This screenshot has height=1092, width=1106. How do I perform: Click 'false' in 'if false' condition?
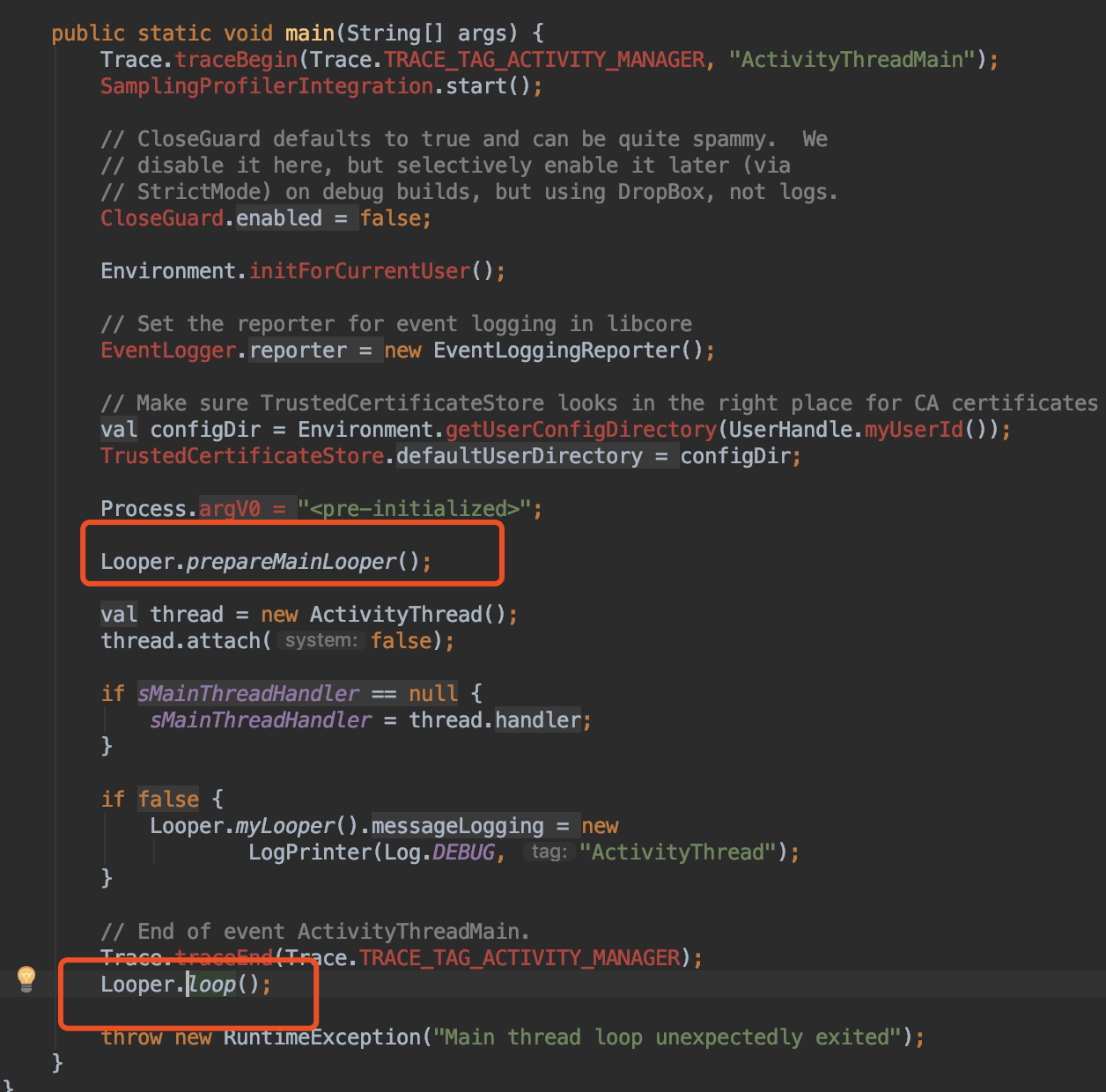click(x=168, y=800)
